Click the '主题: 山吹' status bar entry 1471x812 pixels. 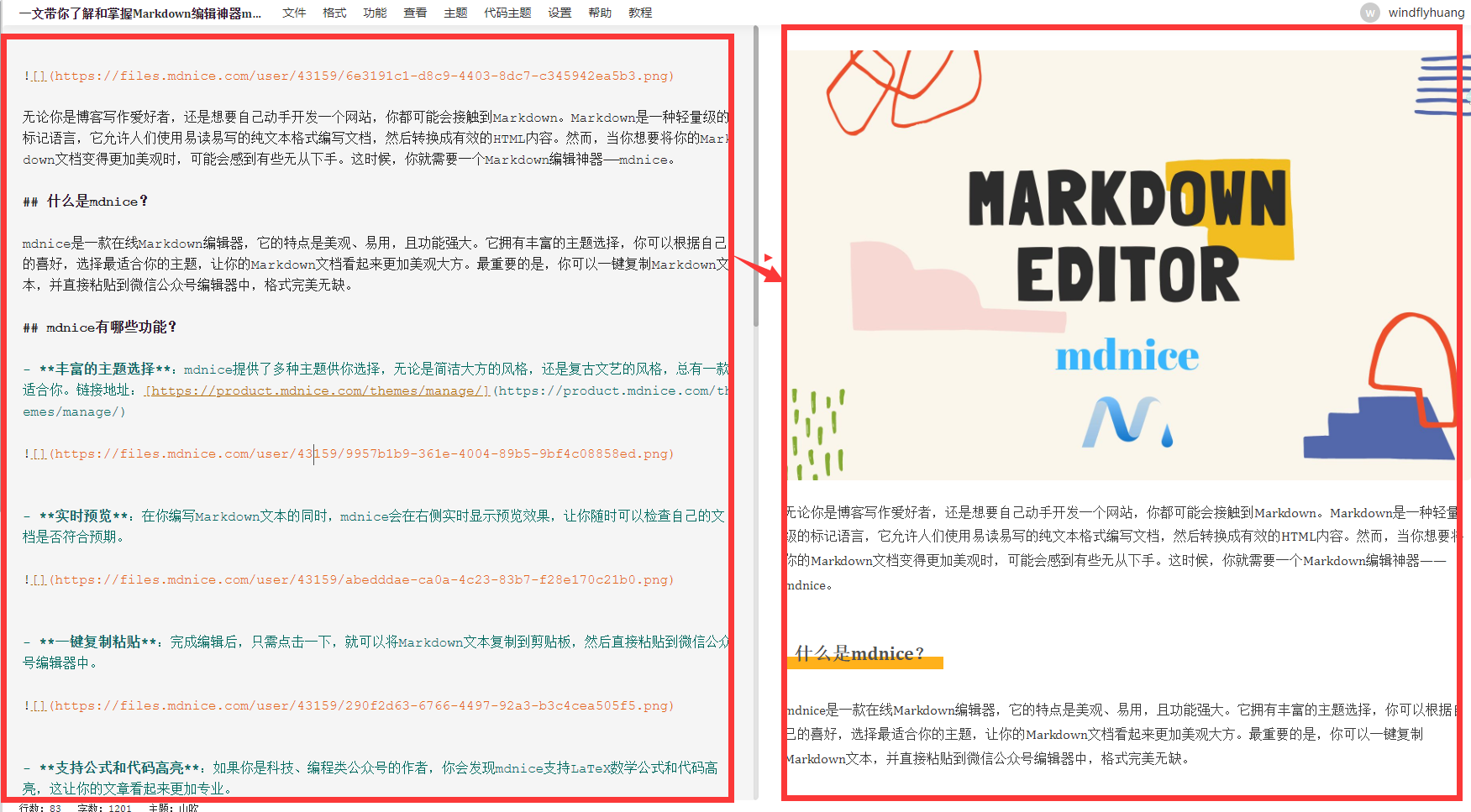pos(174,808)
